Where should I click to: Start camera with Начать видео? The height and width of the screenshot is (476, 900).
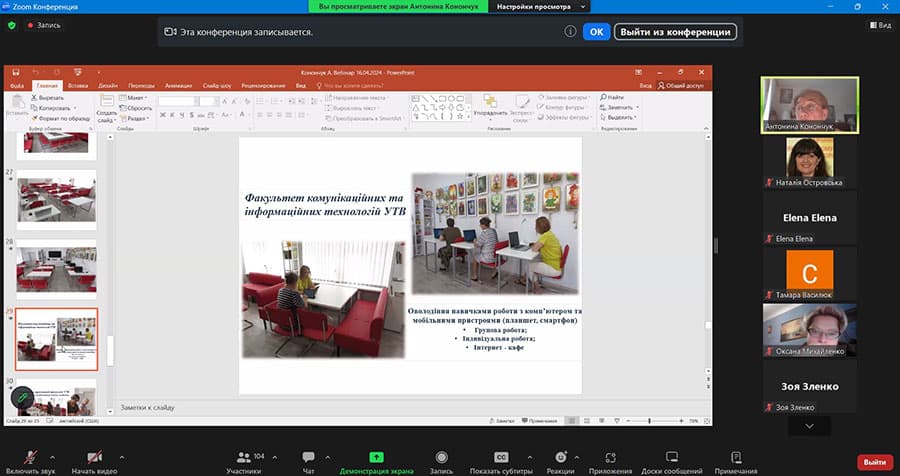[x=94, y=457]
